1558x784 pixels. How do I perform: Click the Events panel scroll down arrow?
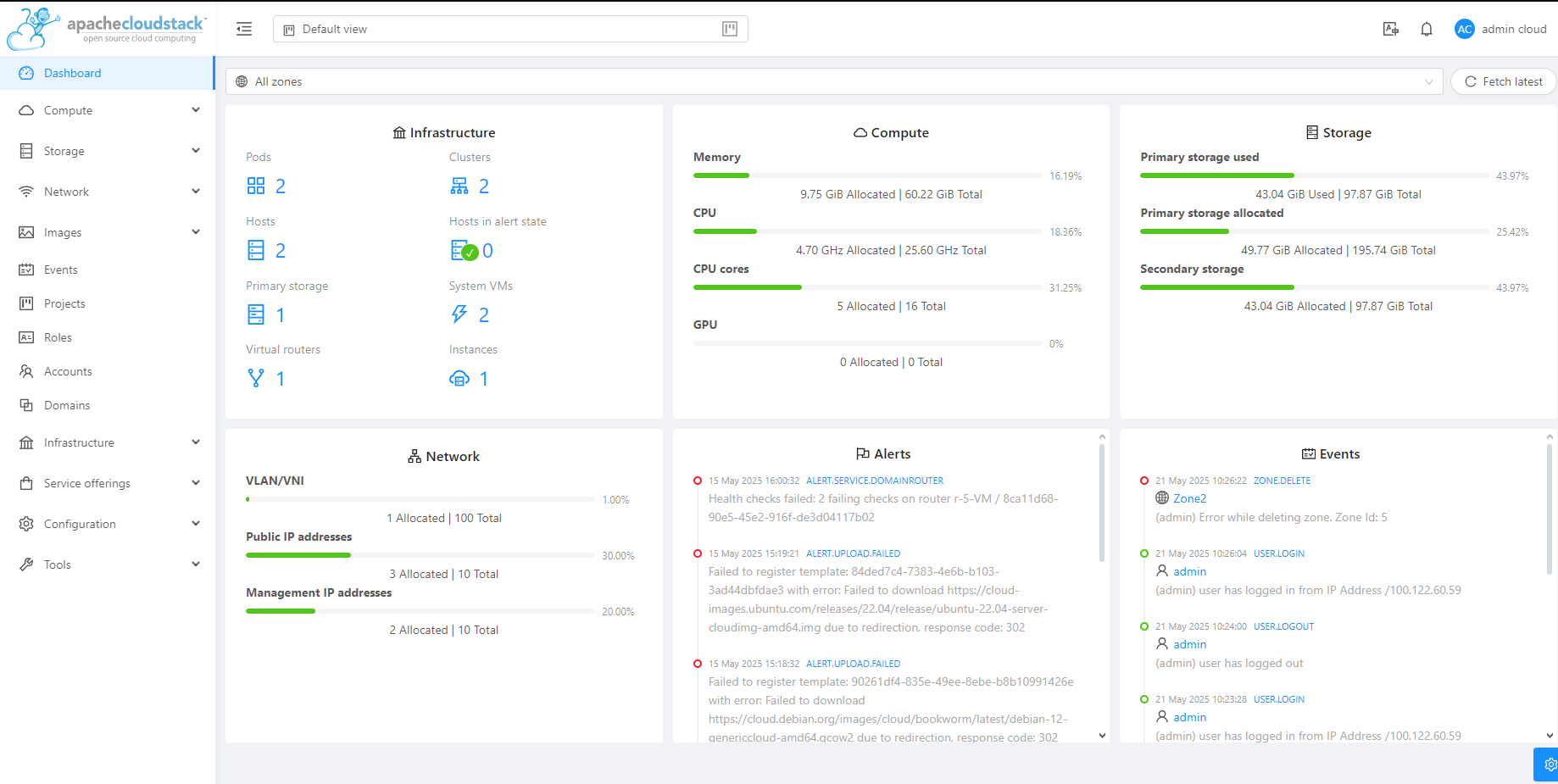(1550, 736)
